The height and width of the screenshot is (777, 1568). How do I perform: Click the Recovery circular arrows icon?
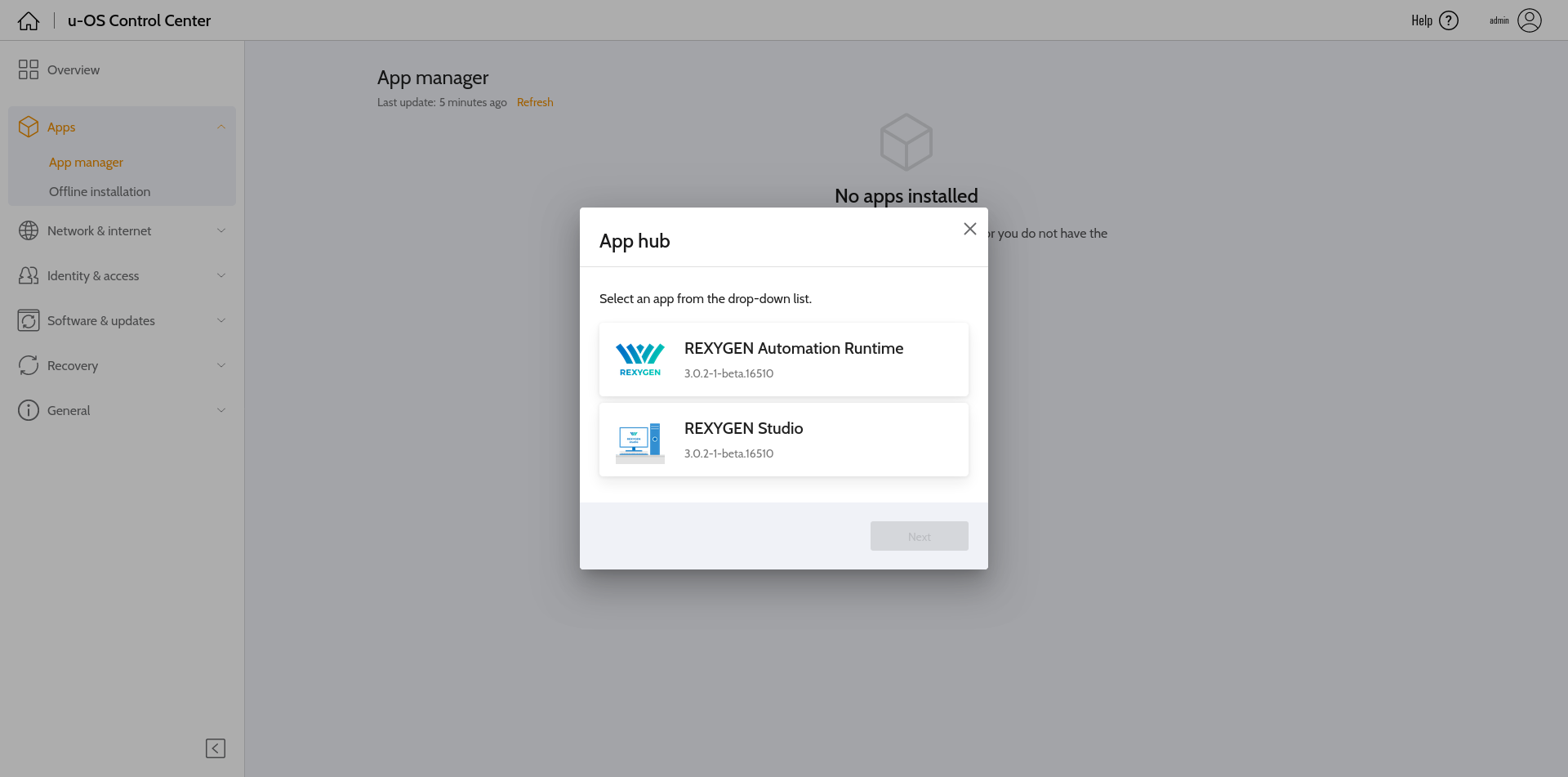(29, 365)
